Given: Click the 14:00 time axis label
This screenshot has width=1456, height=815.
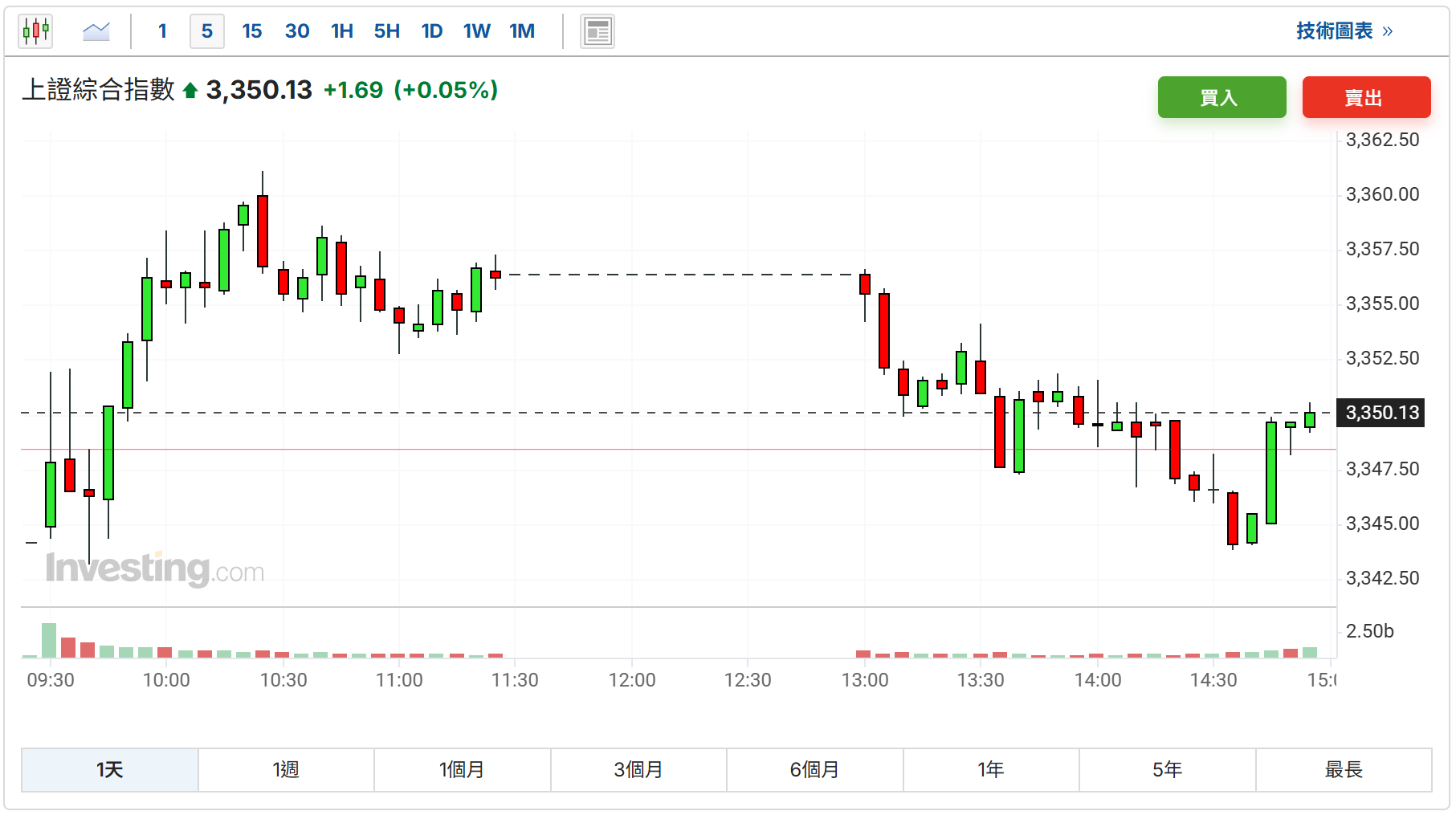Looking at the screenshot, I should point(1098,680).
